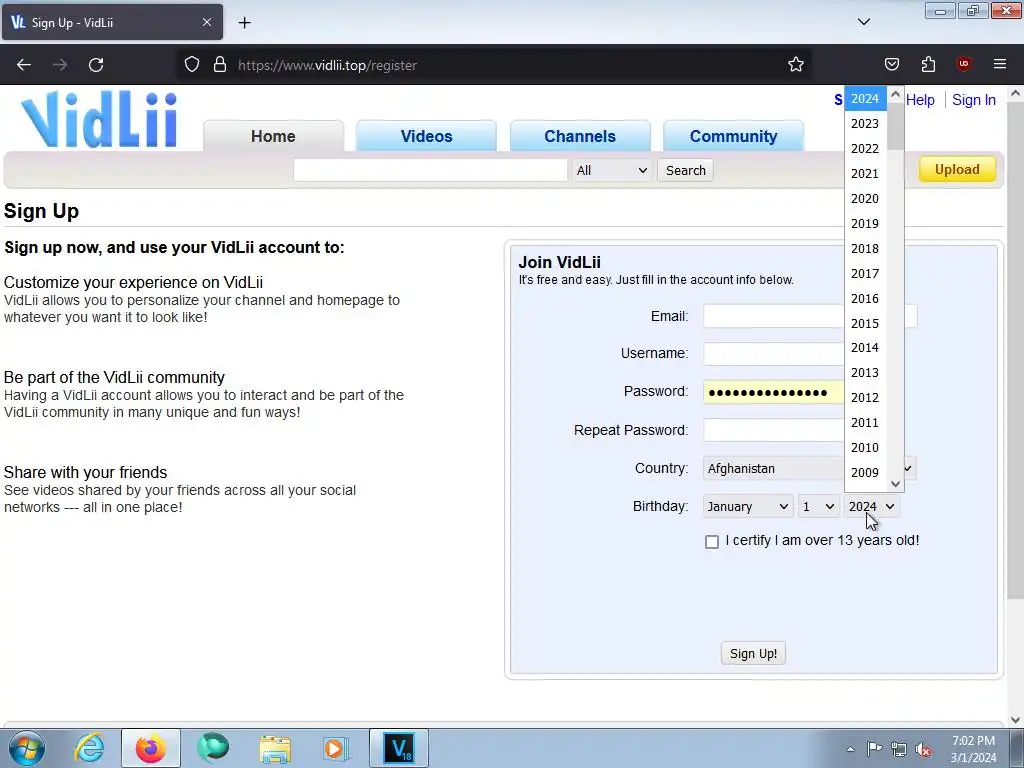Select 2015 from year list
Viewport: 1024px width, 768px height.
865,323
